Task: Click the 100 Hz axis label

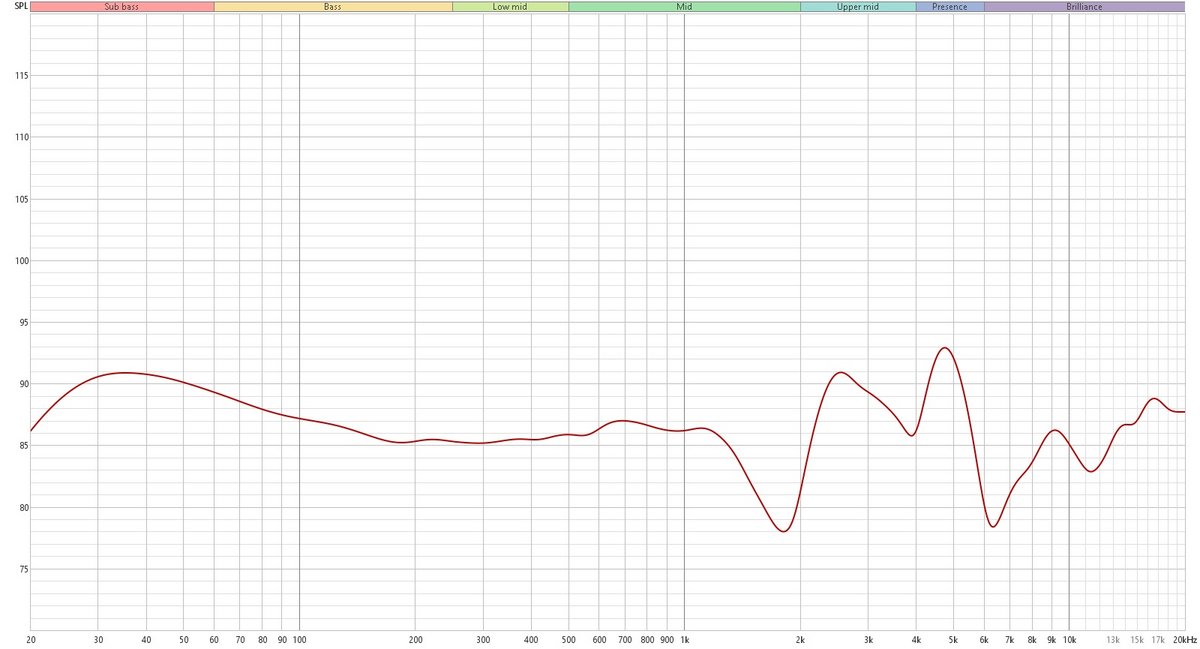Action: click(299, 639)
